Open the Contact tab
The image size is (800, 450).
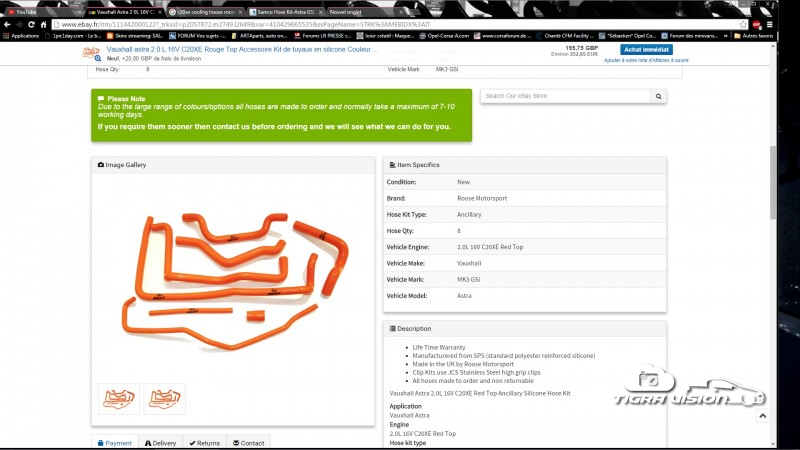pos(248,442)
